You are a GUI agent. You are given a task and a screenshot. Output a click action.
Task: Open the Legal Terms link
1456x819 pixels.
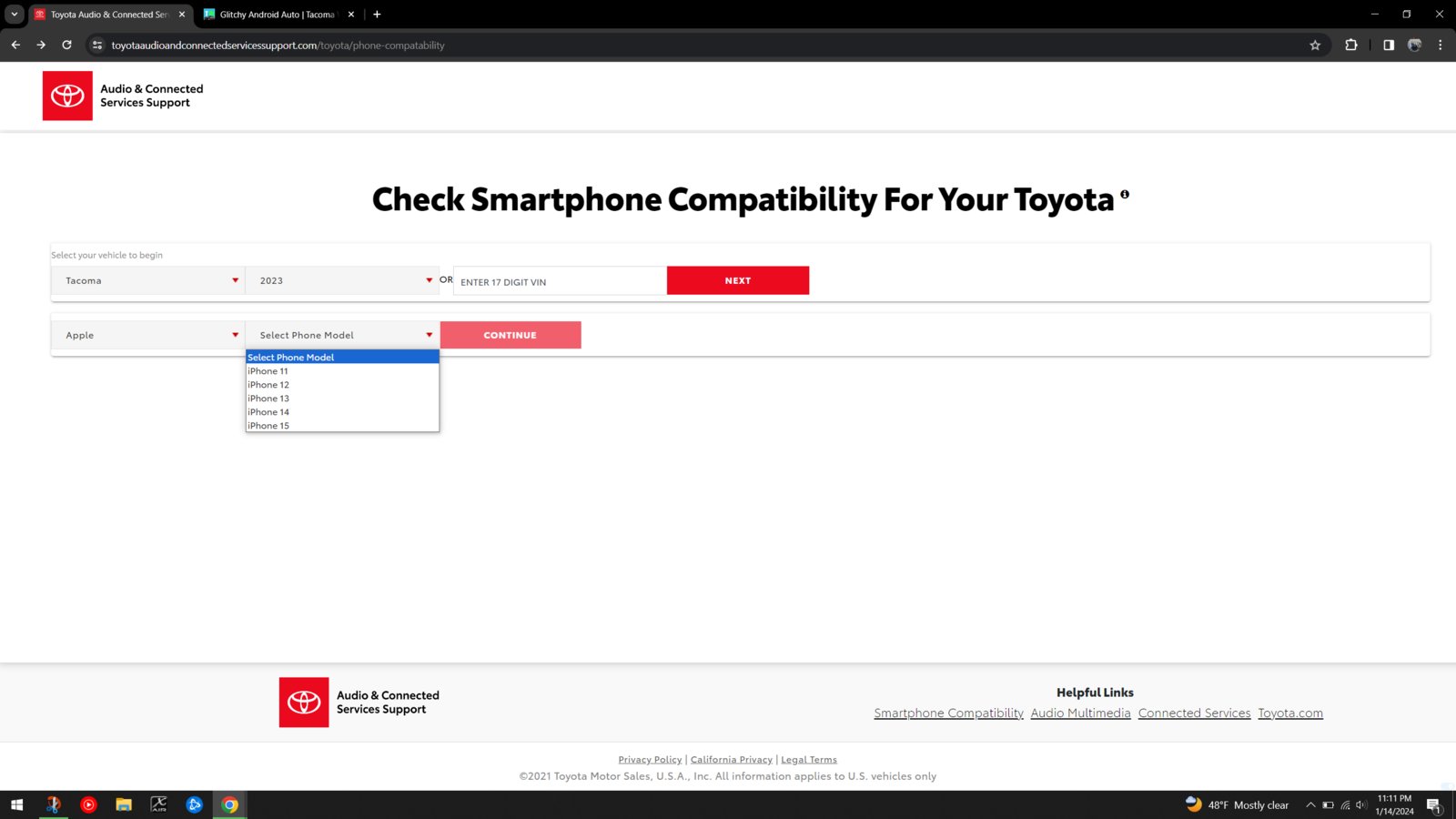(x=809, y=760)
